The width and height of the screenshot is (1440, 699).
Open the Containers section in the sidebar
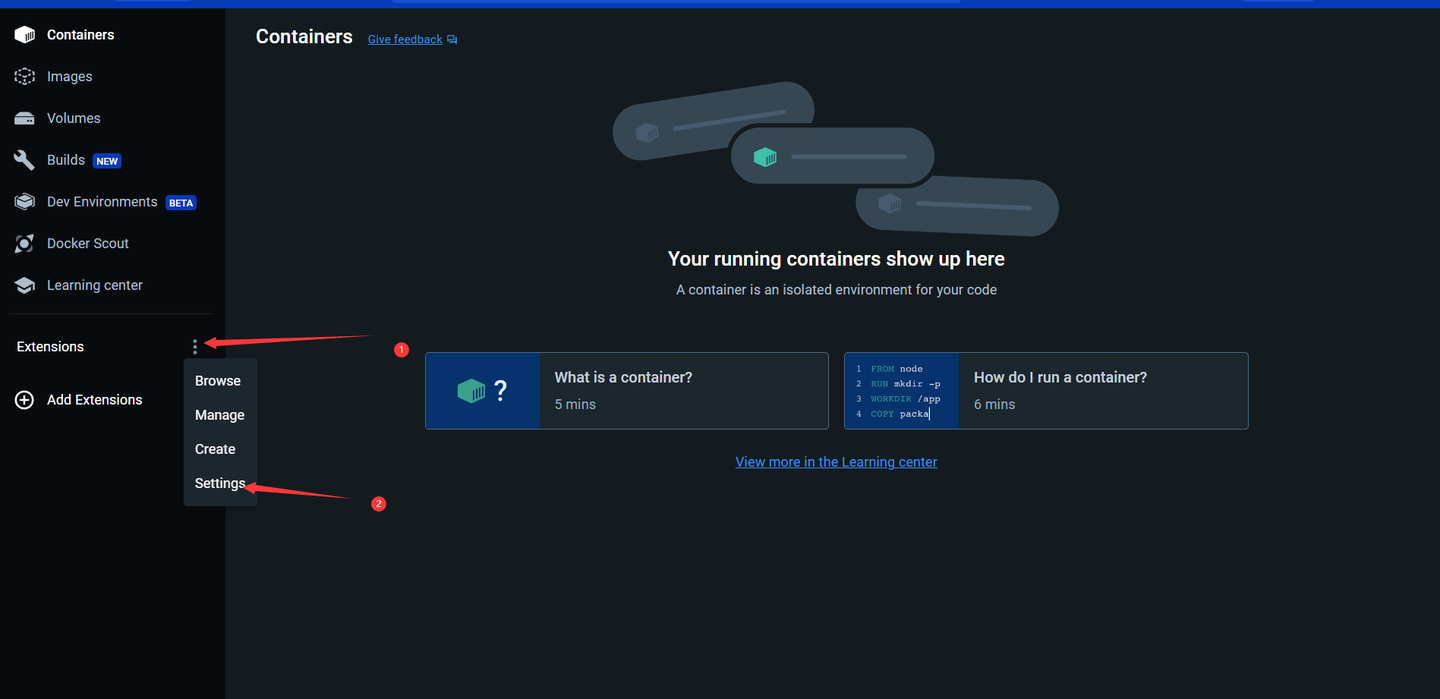tap(80, 34)
